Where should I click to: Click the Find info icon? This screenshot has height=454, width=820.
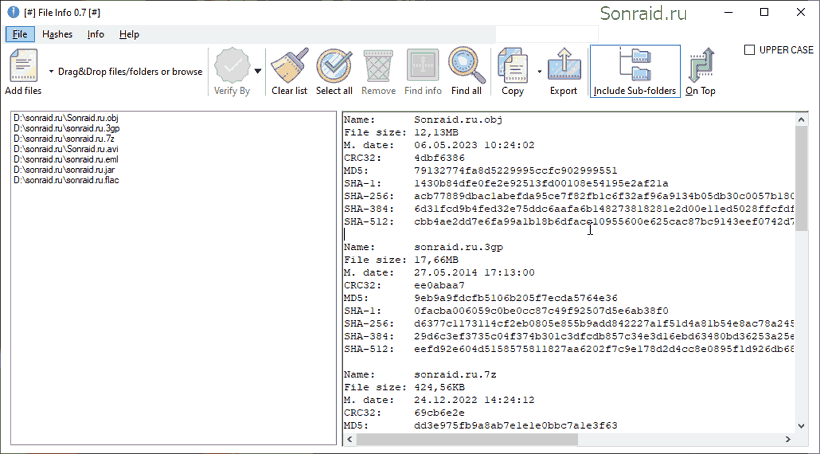pos(423,66)
